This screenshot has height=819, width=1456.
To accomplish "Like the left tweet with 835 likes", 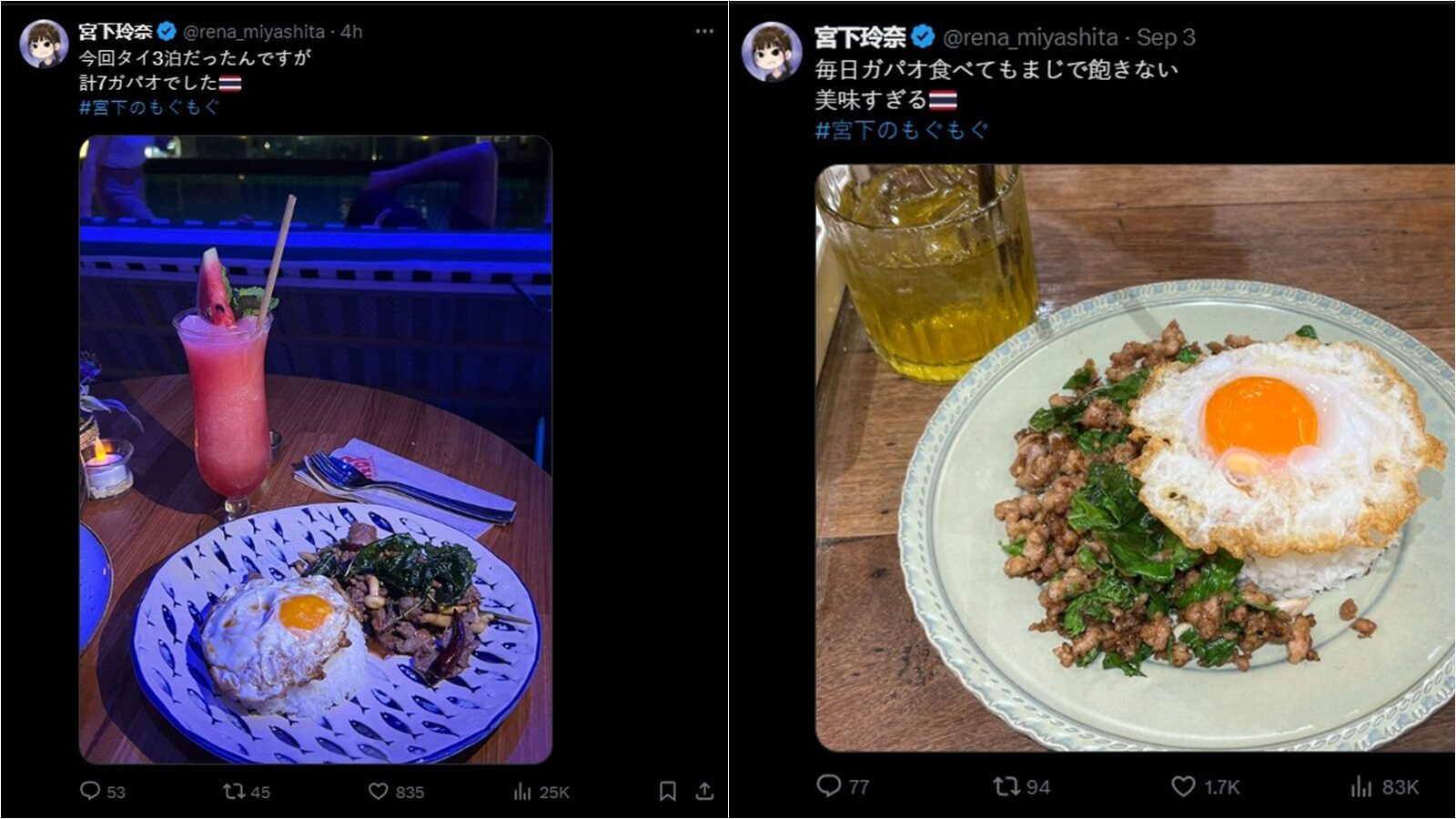I will [x=396, y=791].
